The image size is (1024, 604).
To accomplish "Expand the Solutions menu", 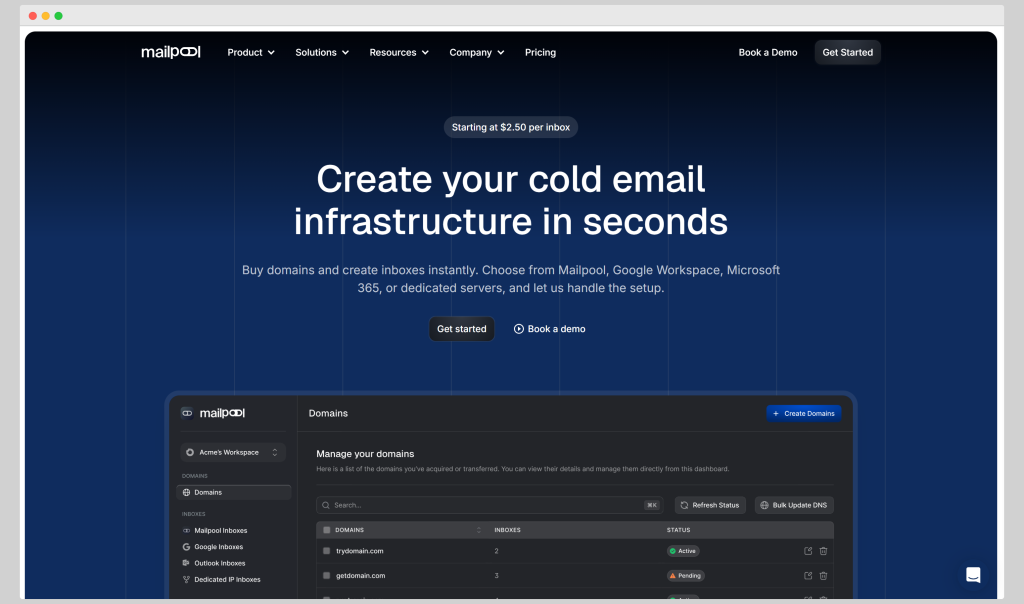I will [322, 52].
